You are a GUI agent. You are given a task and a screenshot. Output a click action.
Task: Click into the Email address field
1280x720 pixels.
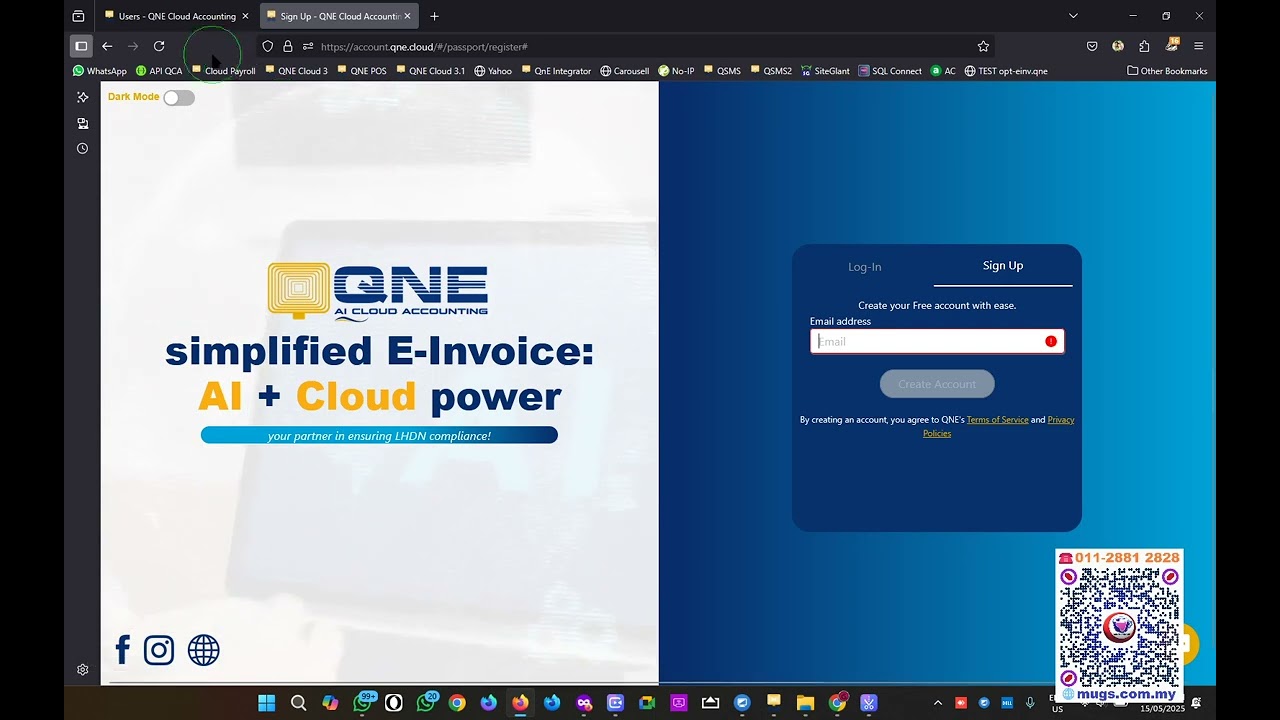[x=937, y=341]
